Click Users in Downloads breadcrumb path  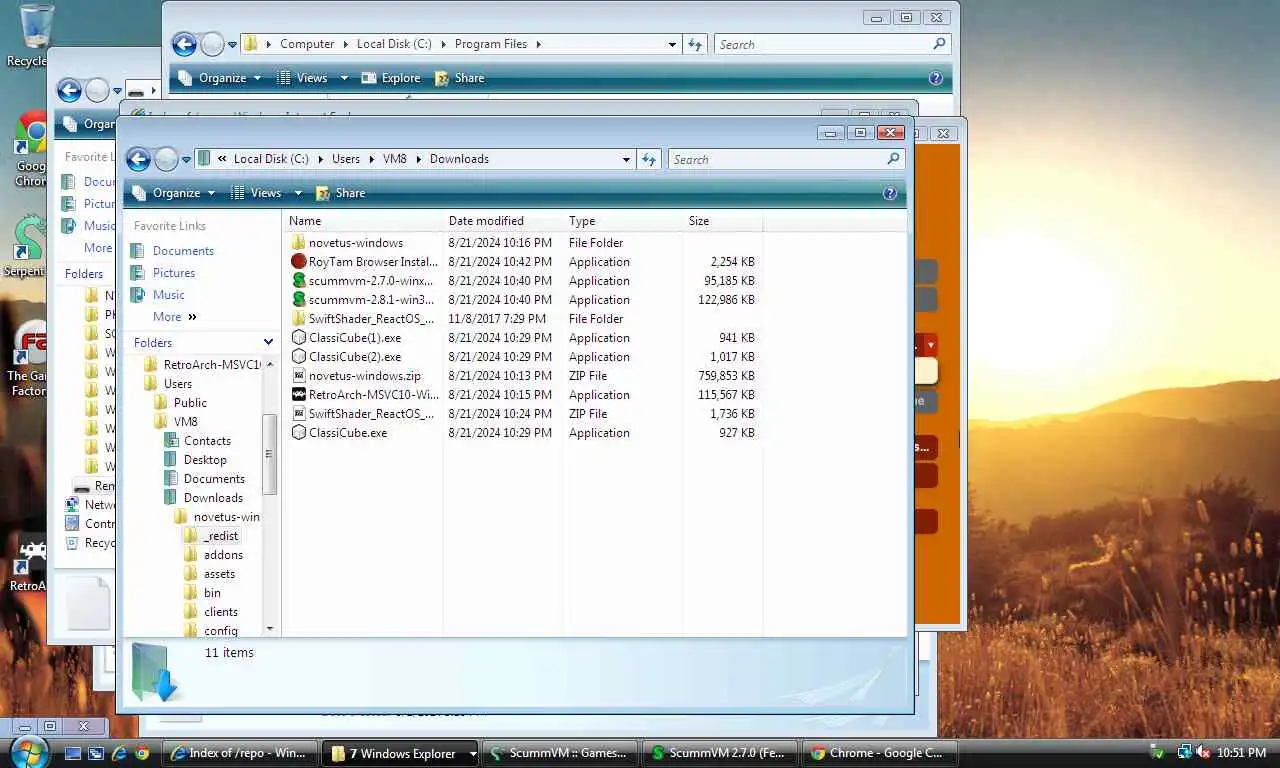click(346, 159)
